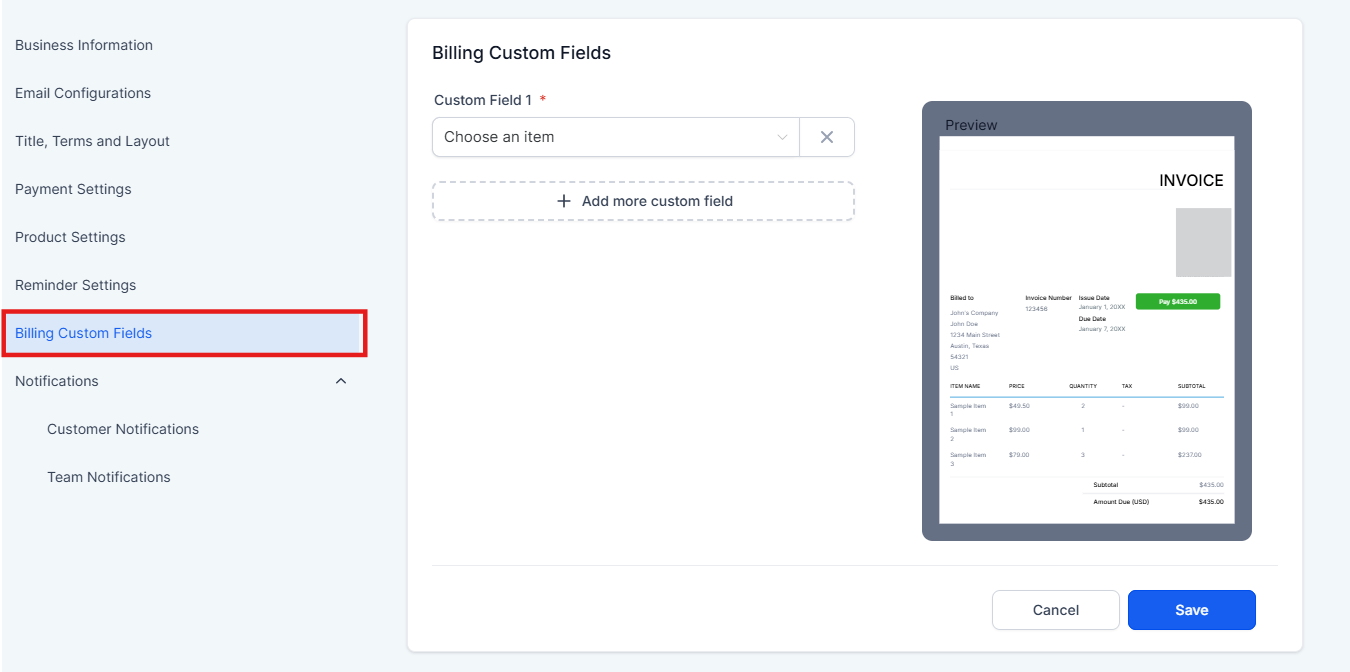
Task: Open Team Notifications sub-item
Action: [109, 477]
